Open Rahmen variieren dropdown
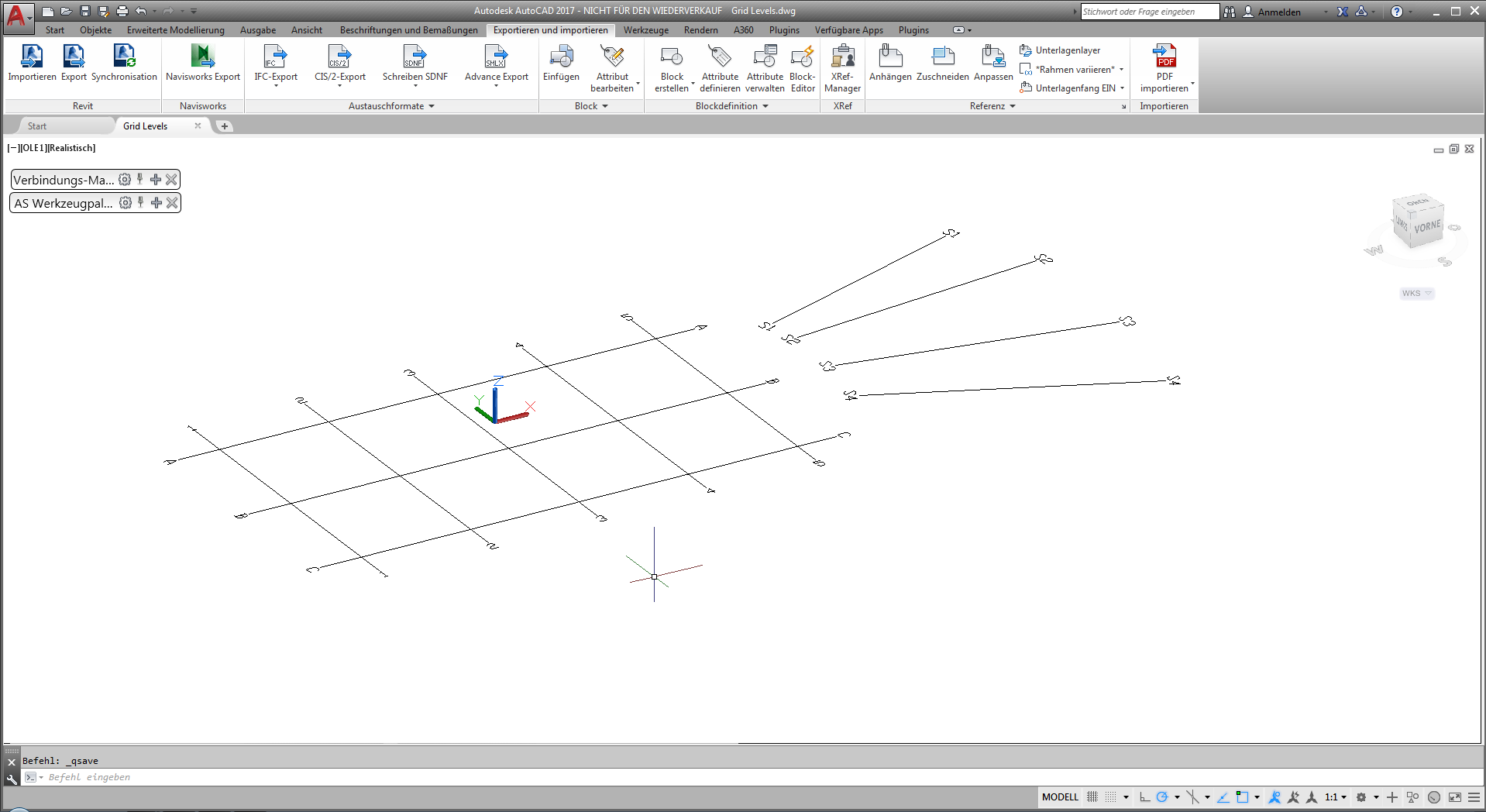This screenshot has height=812, width=1486. click(x=1121, y=70)
